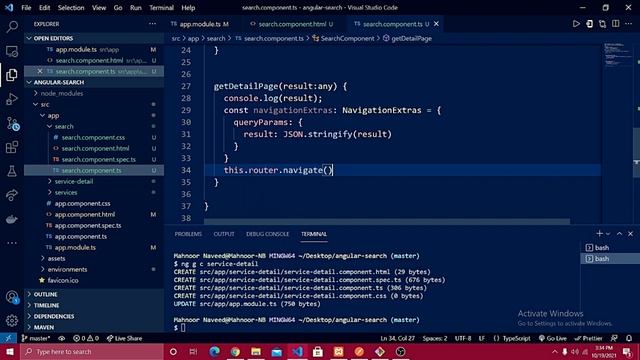Open app.component.html in explorer
This screenshot has width=640, height=360.
(x=85, y=214)
